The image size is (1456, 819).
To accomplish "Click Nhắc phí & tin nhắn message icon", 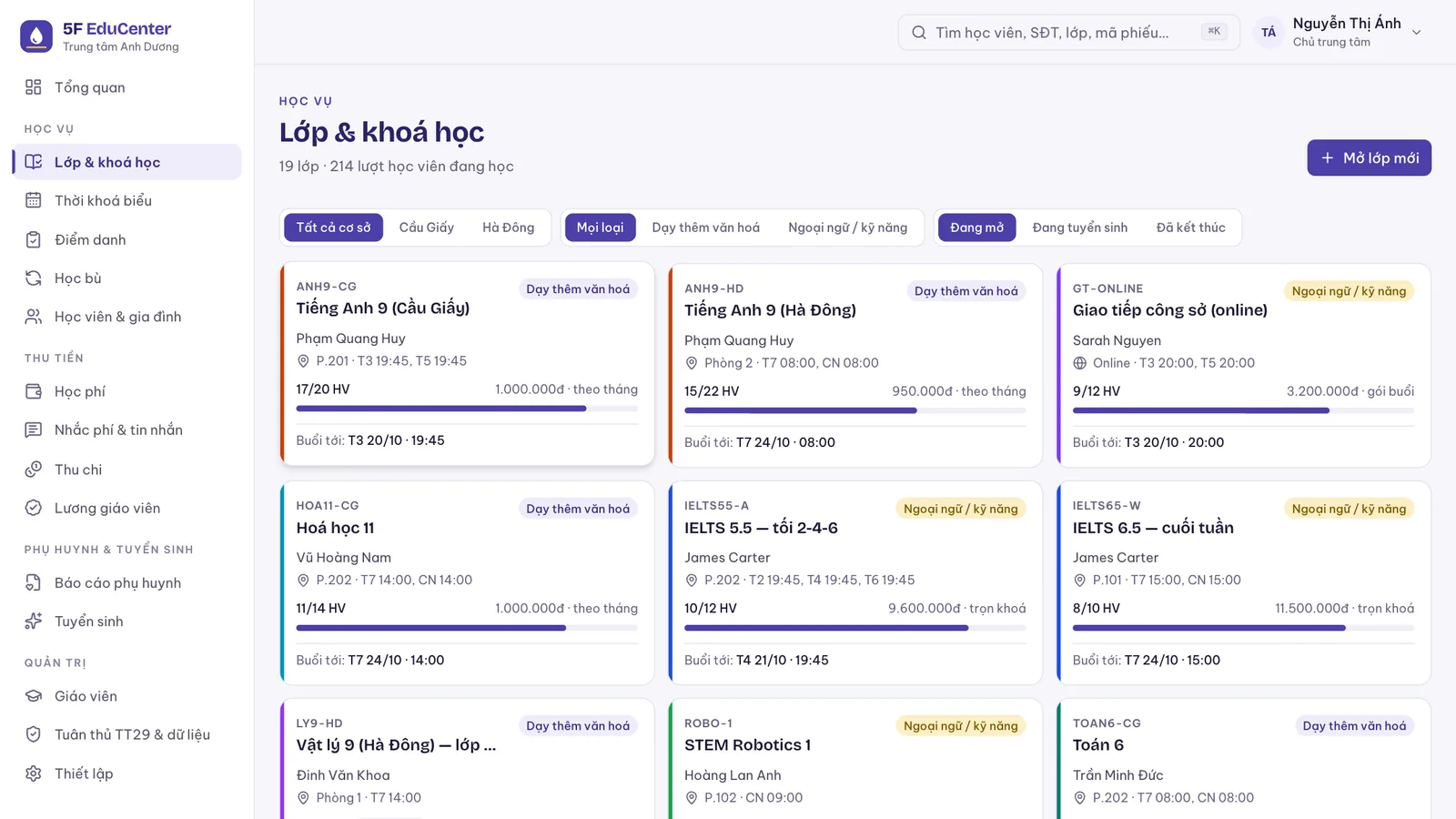I will [x=34, y=430].
